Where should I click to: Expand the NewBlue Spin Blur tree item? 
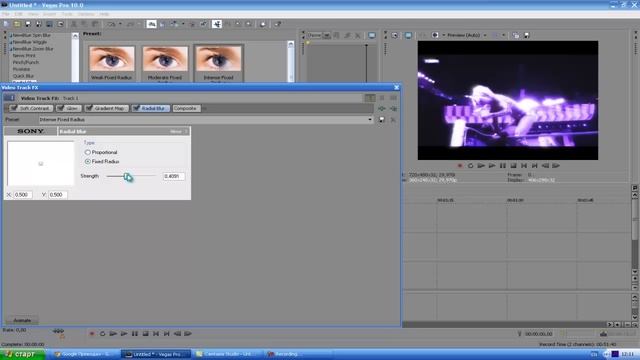[x=11, y=36]
